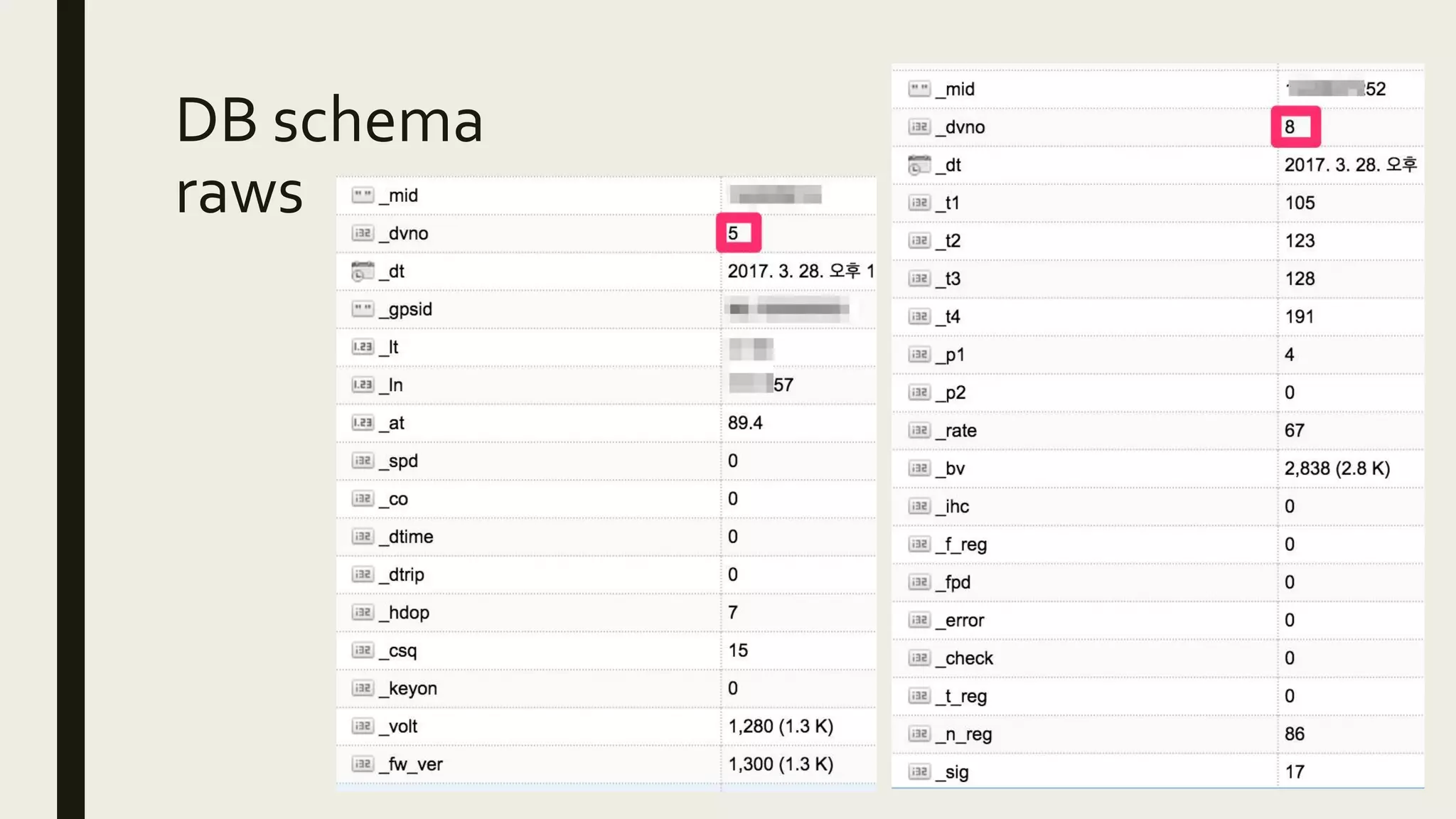Click the _t1 value 105
Viewport: 1456px width, 819px height.
coord(1300,203)
